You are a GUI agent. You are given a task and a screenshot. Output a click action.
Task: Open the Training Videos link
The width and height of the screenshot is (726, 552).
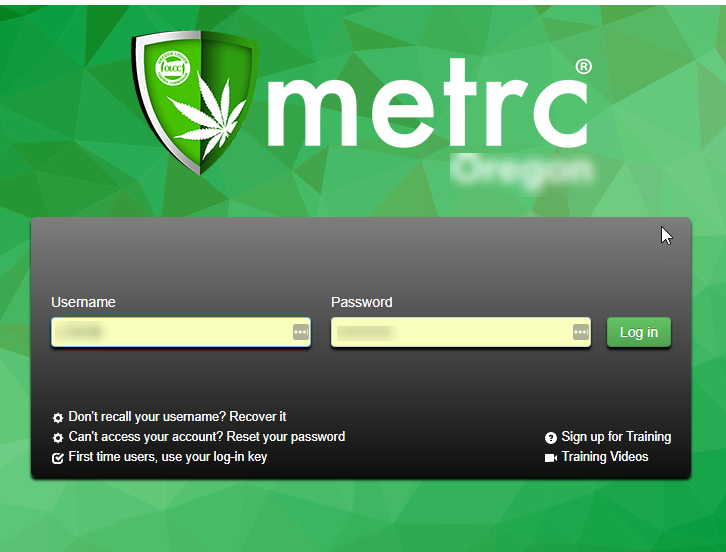pyautogui.click(x=605, y=457)
